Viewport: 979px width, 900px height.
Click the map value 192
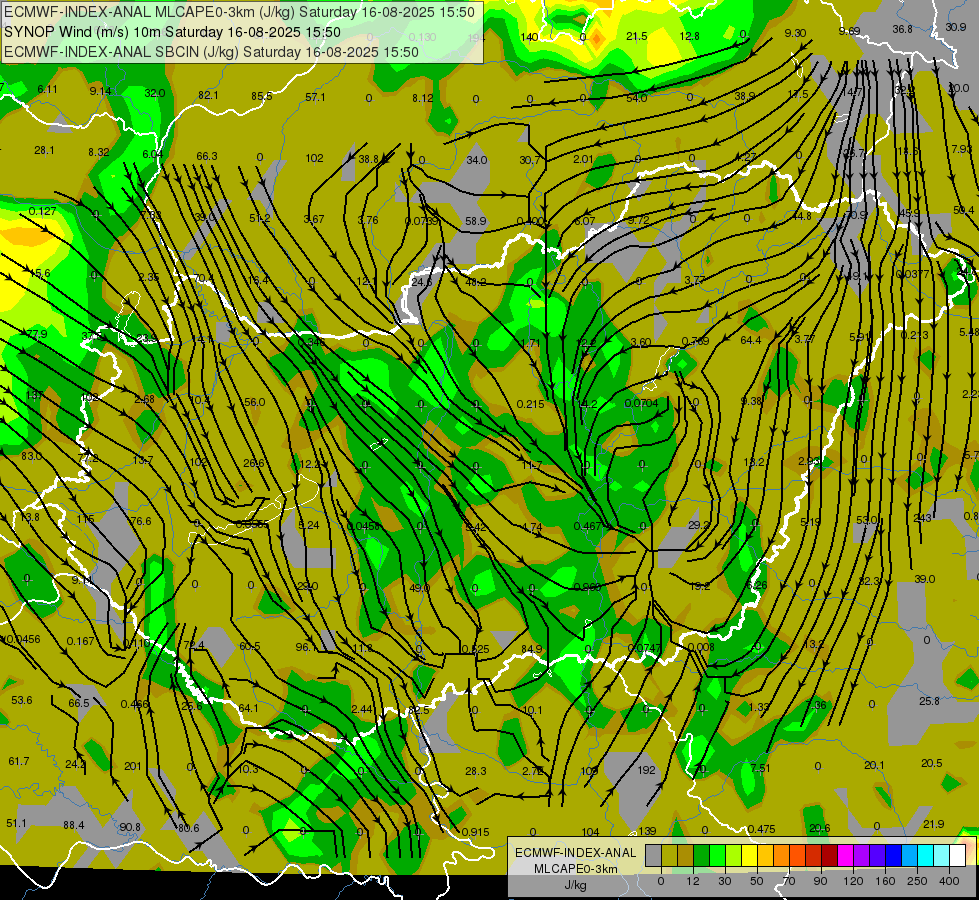tap(646, 770)
